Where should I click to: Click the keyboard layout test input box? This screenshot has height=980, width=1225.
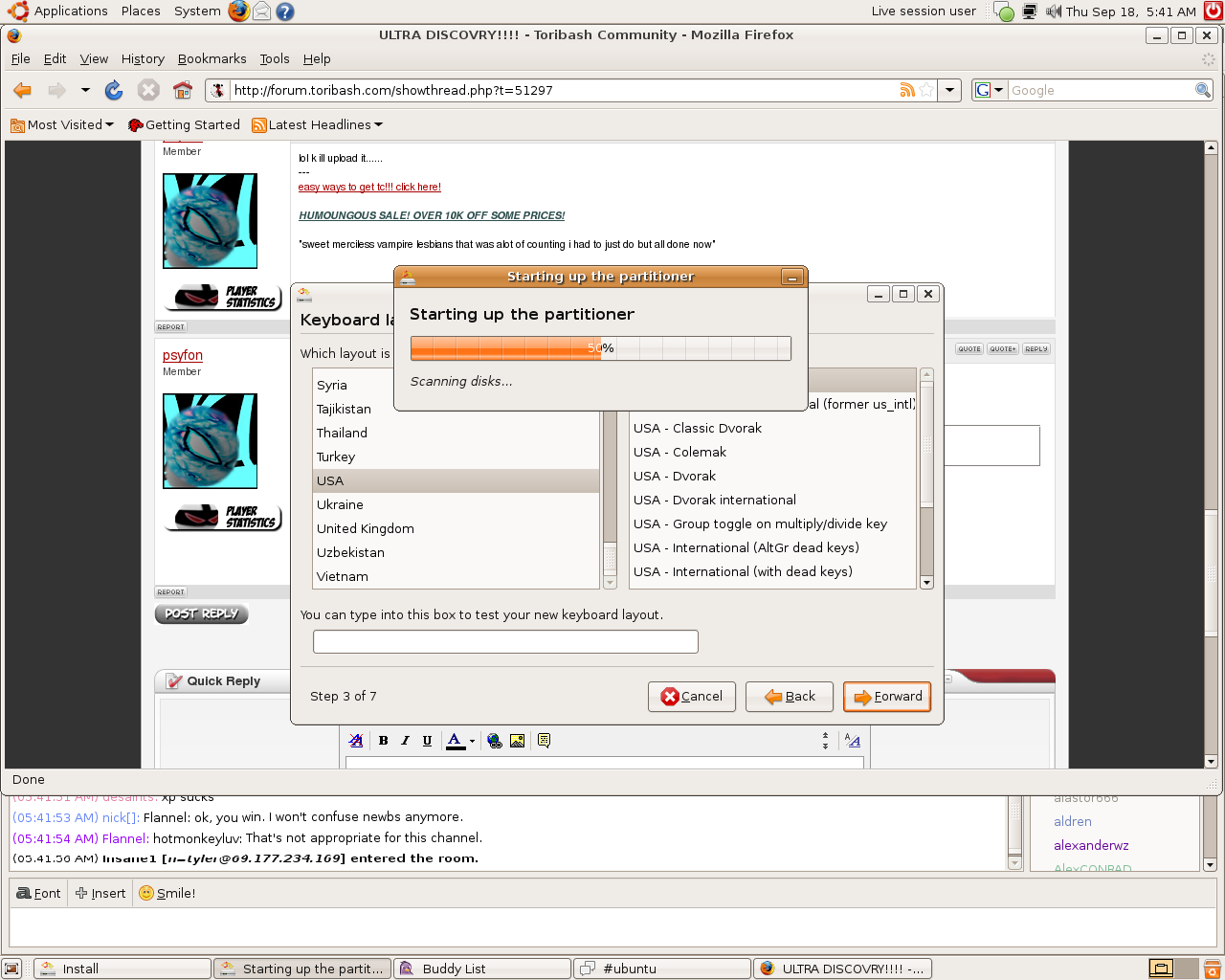(505, 641)
